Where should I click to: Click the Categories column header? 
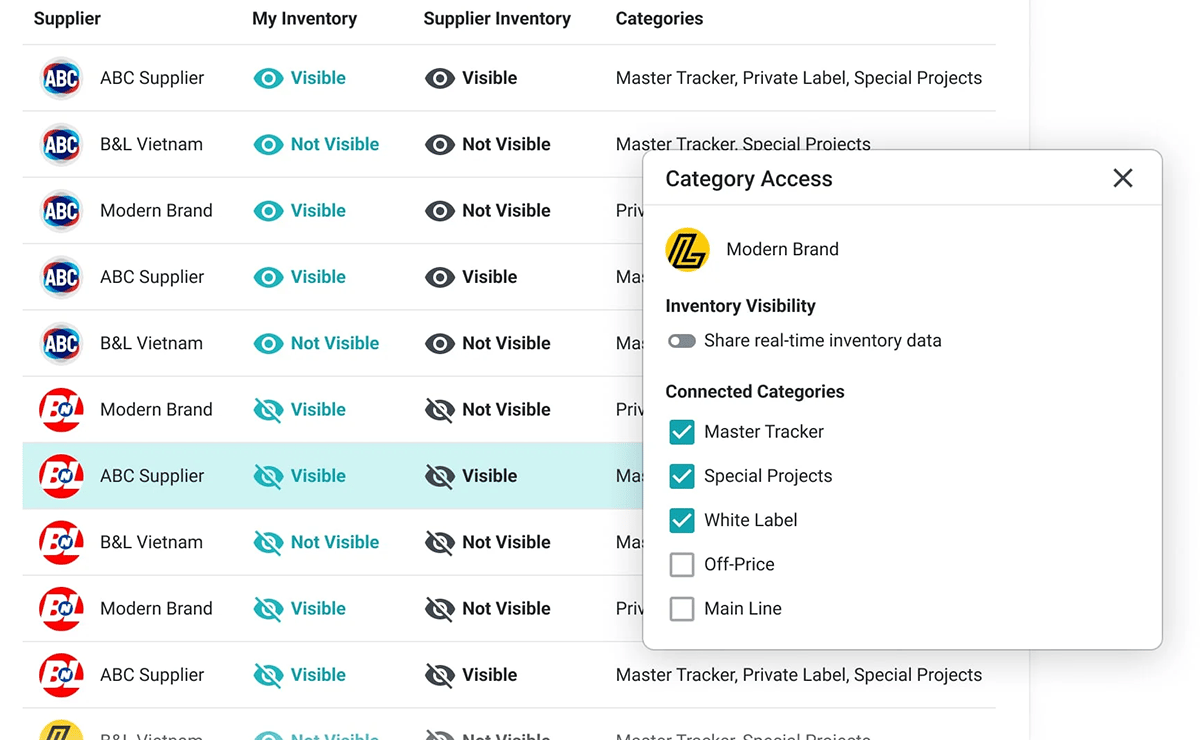tap(659, 19)
